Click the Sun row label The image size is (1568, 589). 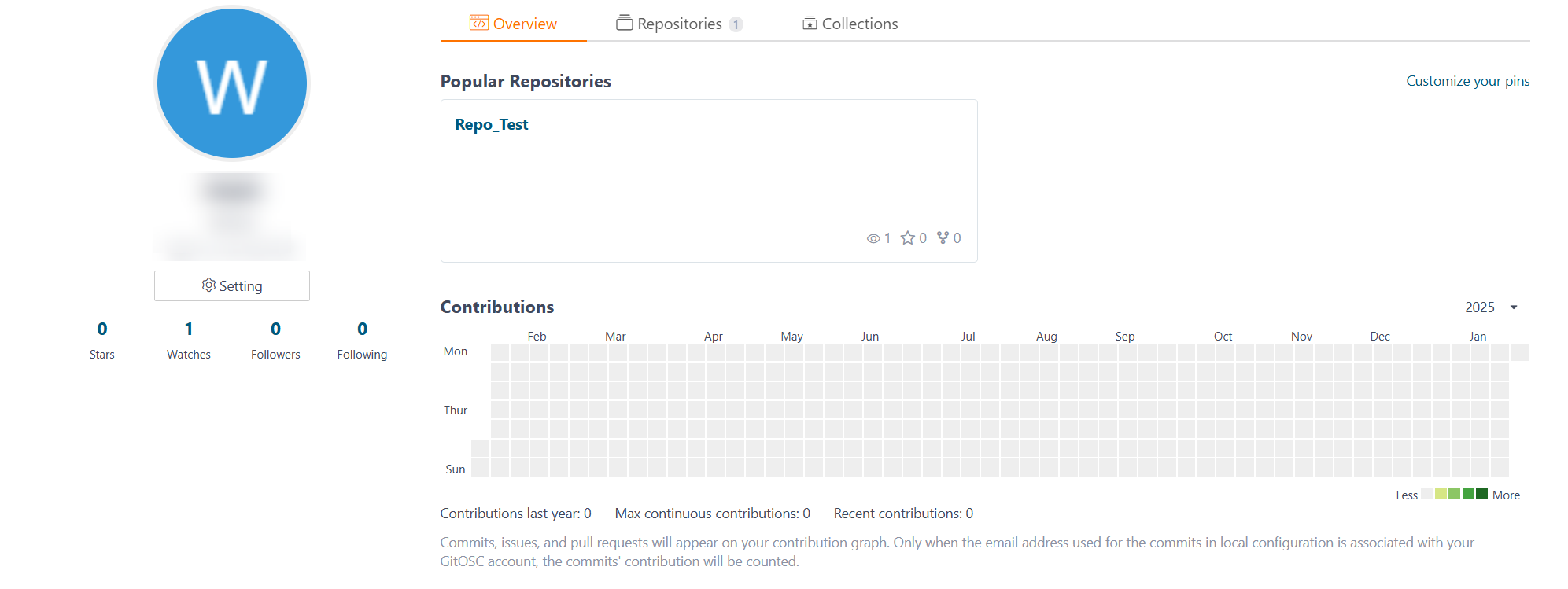tap(456, 469)
